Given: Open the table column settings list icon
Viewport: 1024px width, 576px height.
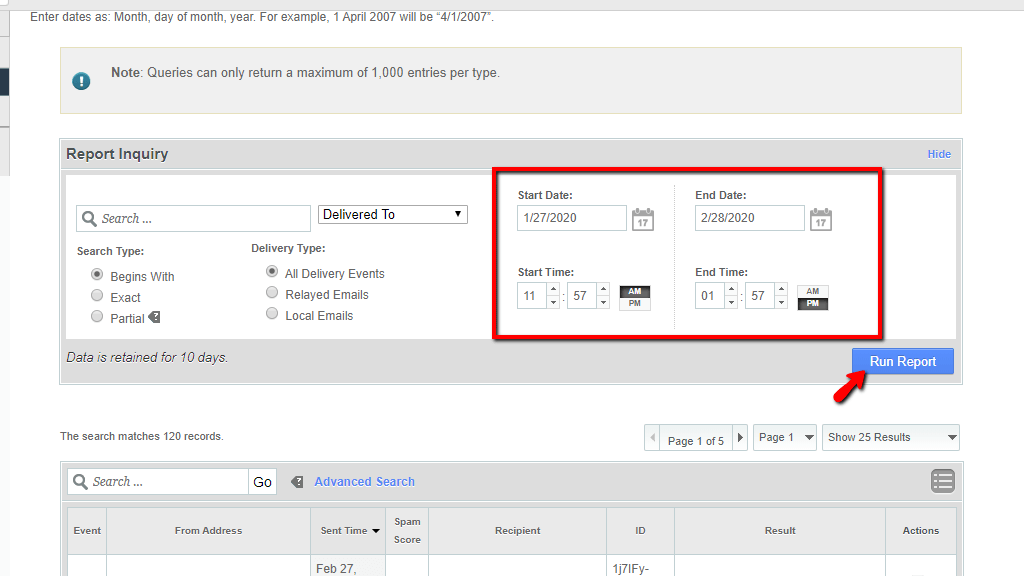Looking at the screenshot, I should (942, 481).
